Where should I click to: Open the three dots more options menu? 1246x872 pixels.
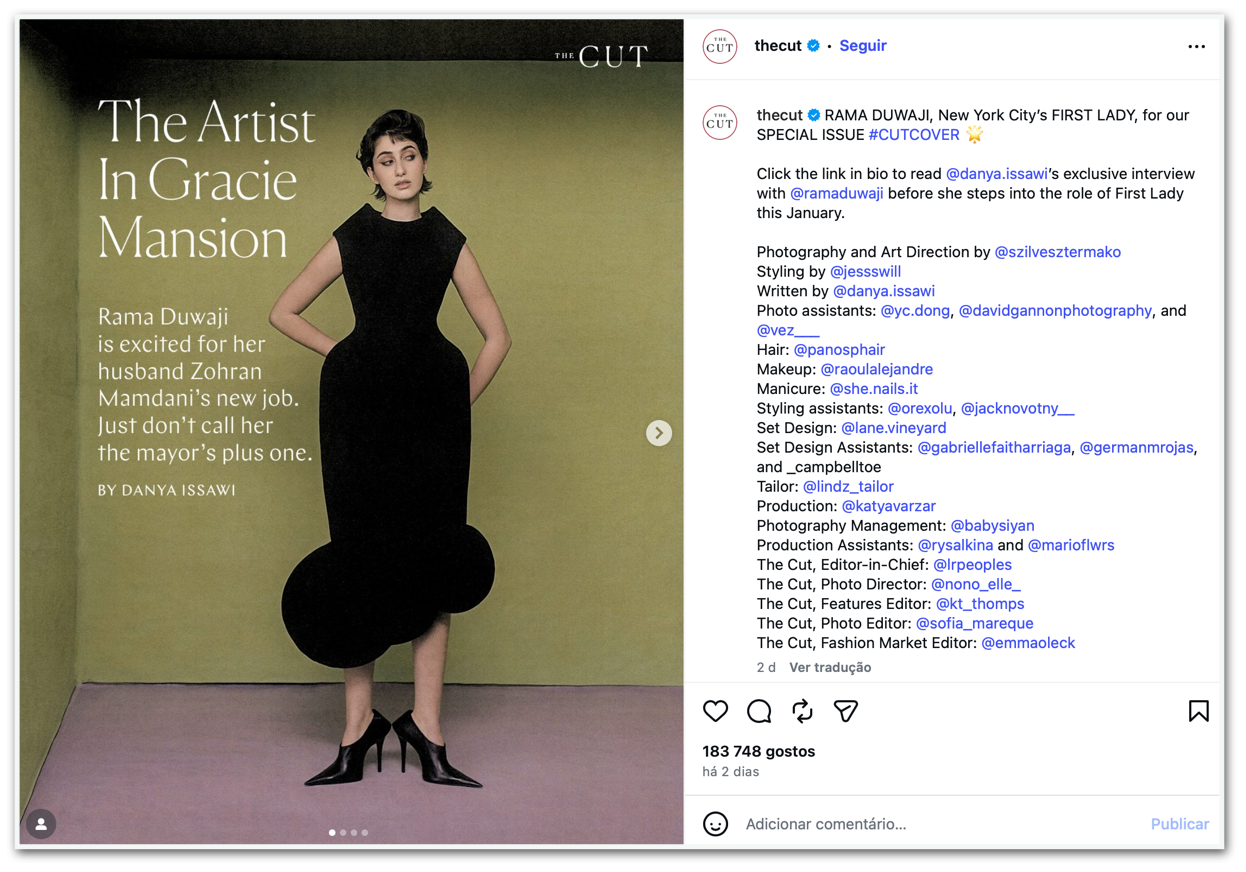(x=1196, y=46)
